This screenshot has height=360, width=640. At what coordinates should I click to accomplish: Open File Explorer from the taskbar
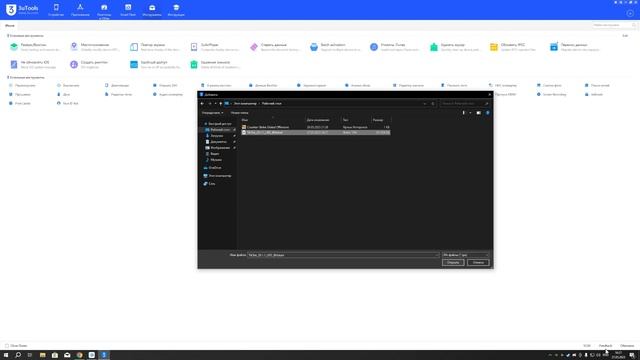tap(42, 355)
